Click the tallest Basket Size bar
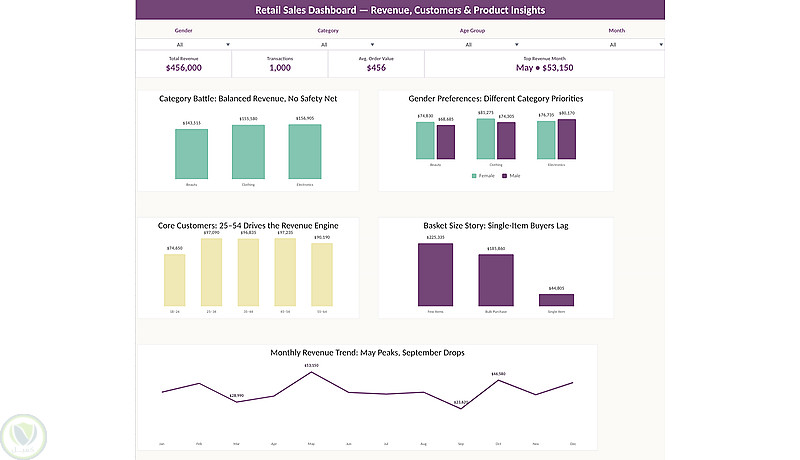 435,274
